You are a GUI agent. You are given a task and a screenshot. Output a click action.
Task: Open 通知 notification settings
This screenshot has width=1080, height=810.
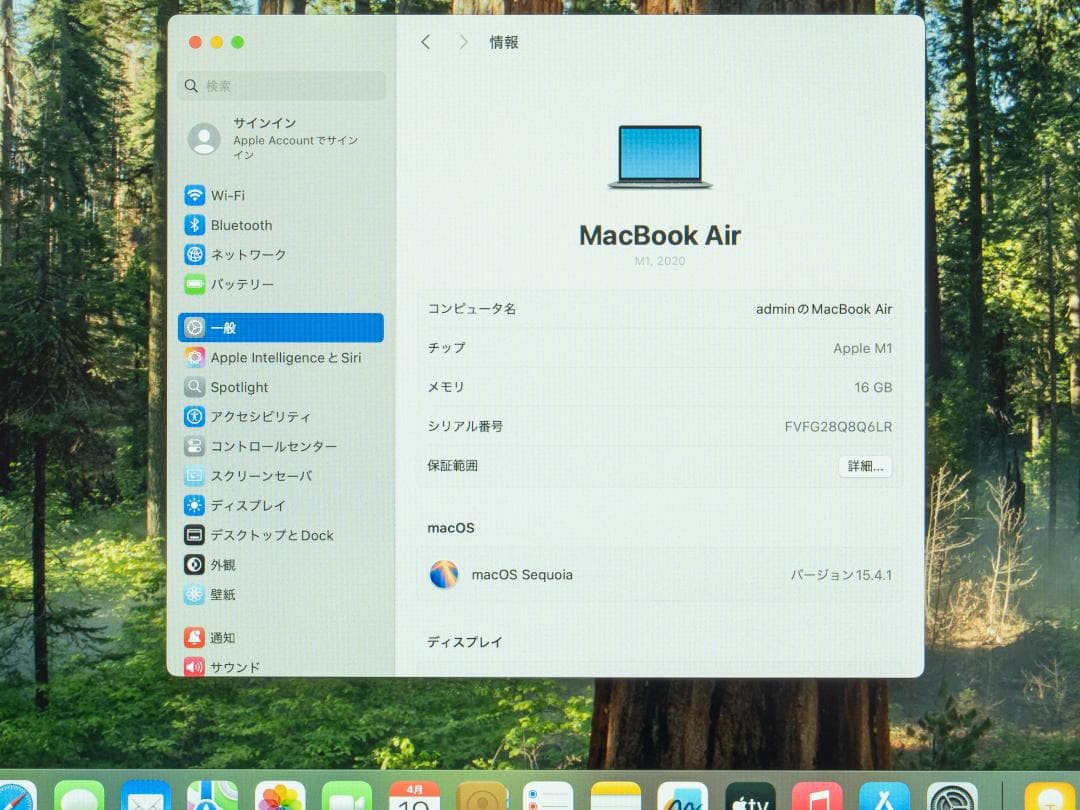point(281,638)
